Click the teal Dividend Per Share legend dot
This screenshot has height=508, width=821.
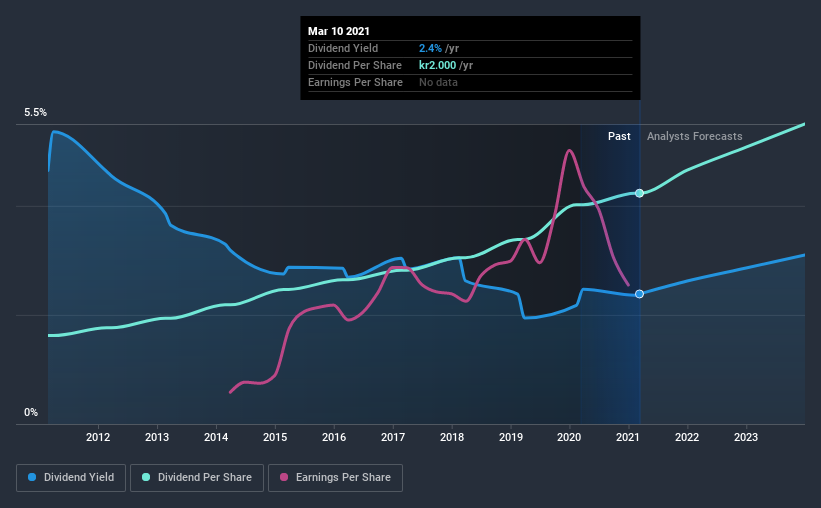pos(146,477)
